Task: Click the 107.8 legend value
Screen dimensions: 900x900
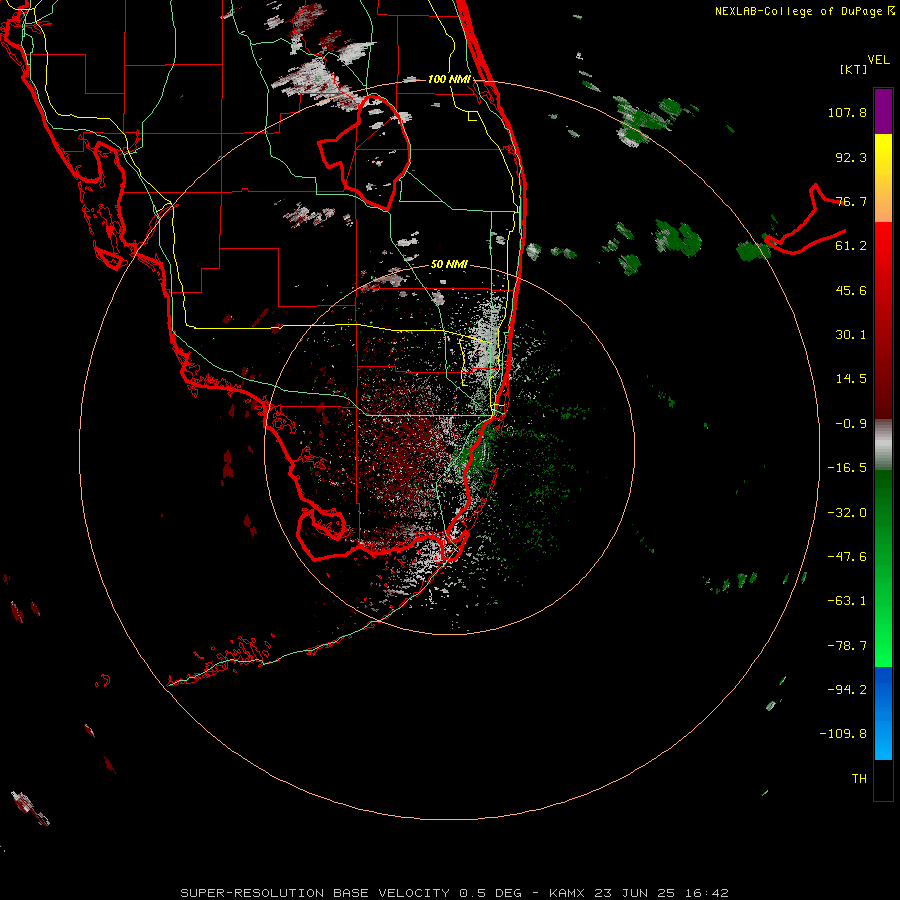Action: point(847,112)
